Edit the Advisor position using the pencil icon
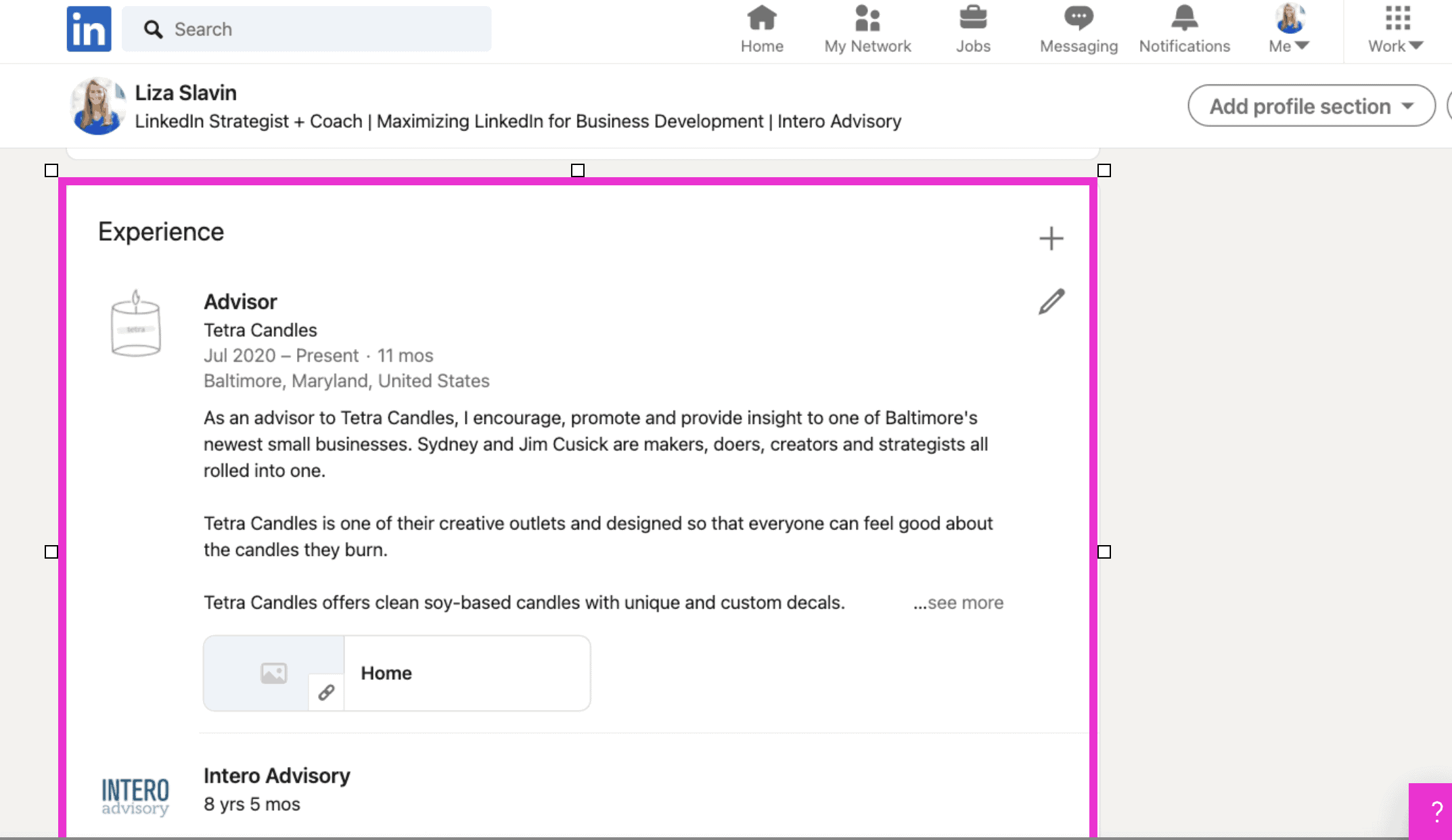This screenshot has width=1452, height=840. 1051,302
